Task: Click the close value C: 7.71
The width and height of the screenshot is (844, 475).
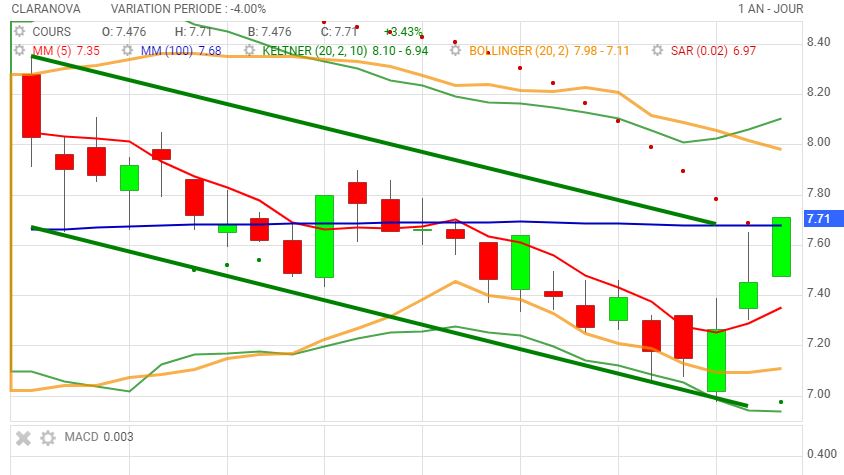Action: [339, 32]
